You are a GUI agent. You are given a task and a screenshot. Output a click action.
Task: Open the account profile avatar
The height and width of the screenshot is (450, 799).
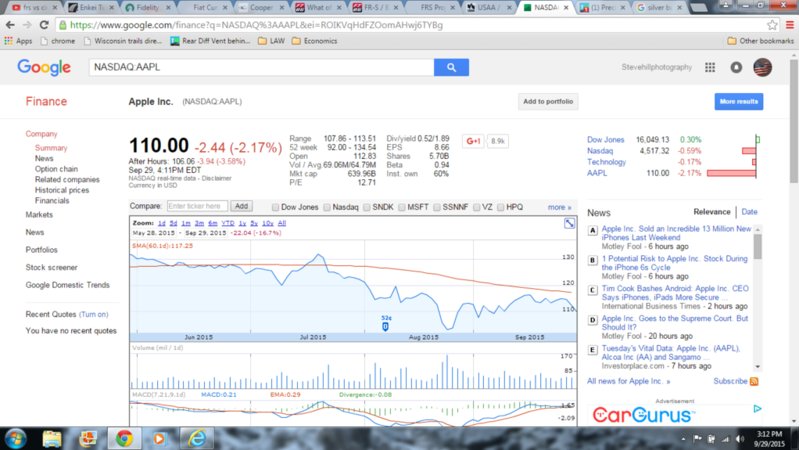point(762,67)
